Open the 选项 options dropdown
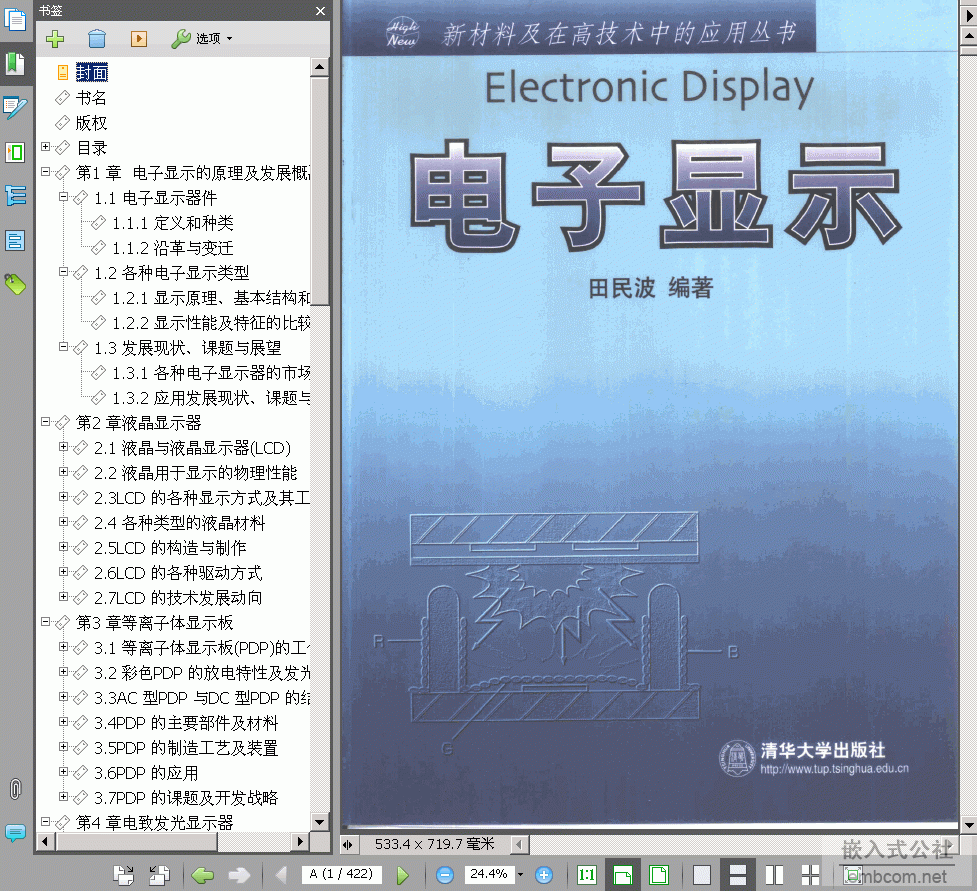The width and height of the screenshot is (977, 891). [201, 39]
